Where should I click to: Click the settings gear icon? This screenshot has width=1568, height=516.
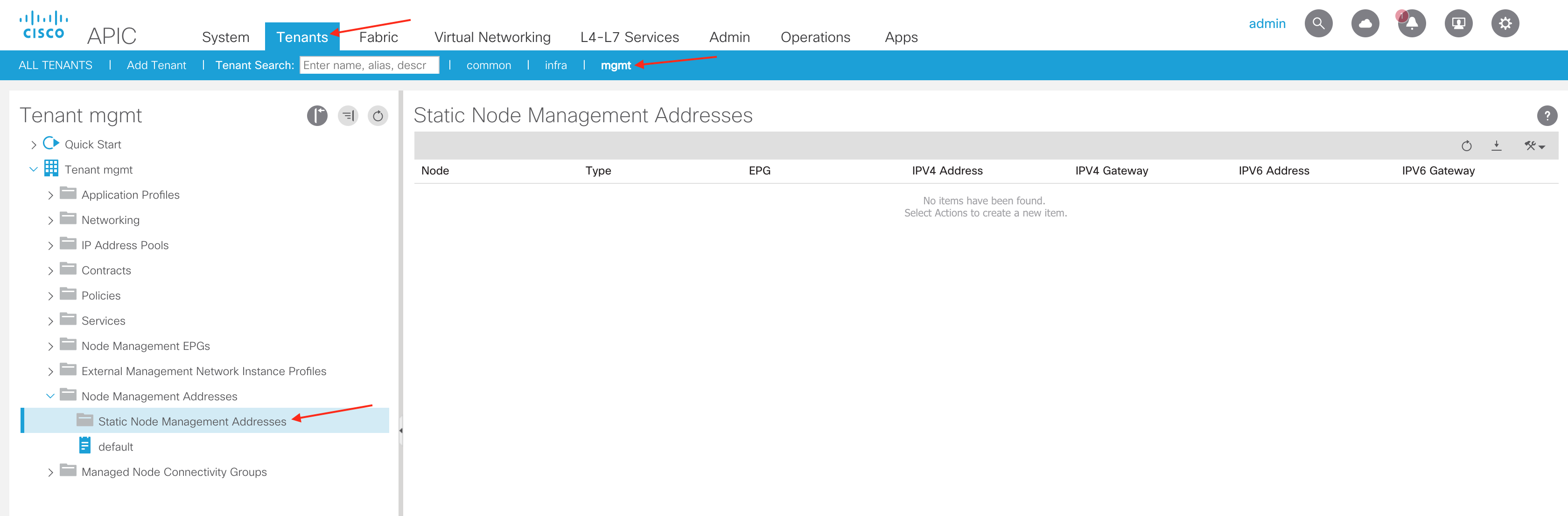[x=1505, y=24]
